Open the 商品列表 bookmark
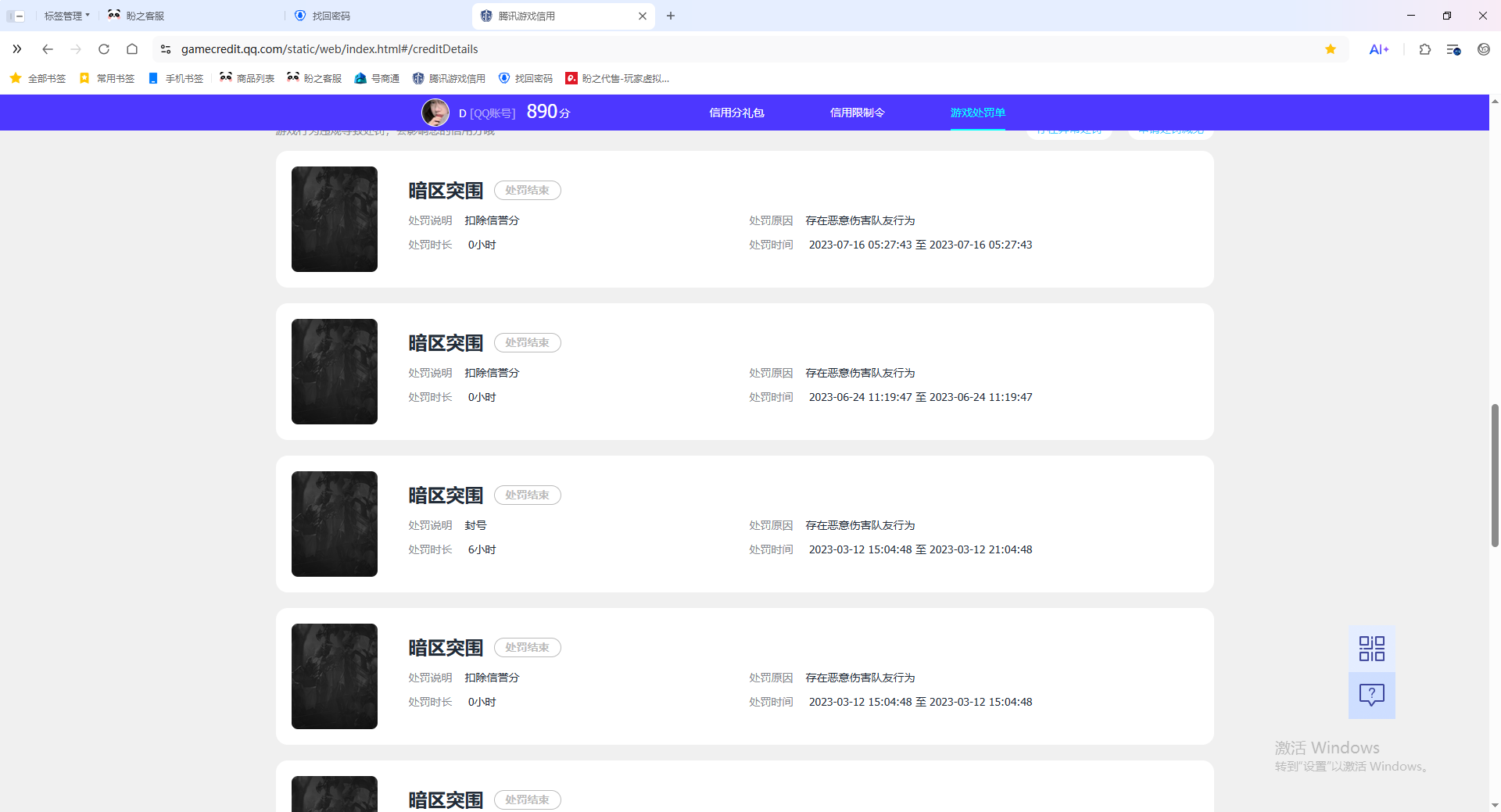This screenshot has height=812, width=1501. 247,78
